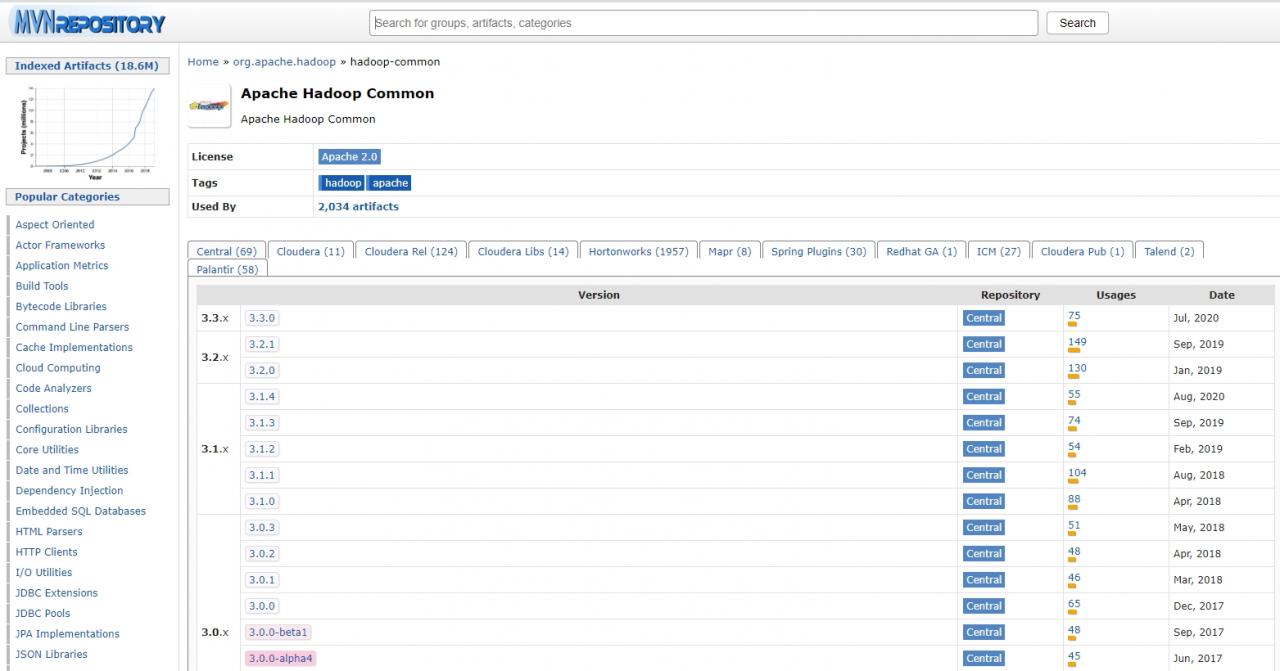Image resolution: width=1280 pixels, height=671 pixels.
Task: Click the Central badge for version 3.3.0
Action: (x=983, y=318)
